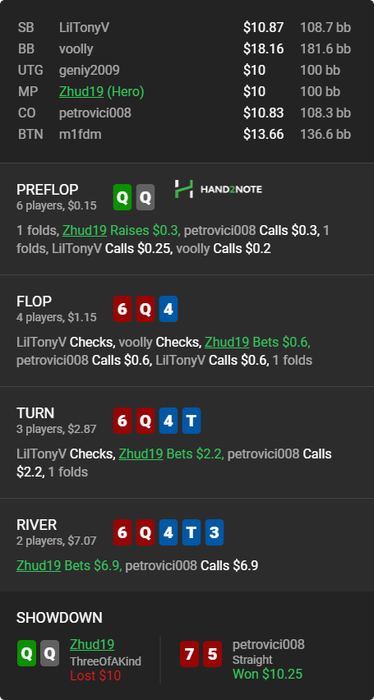Screen dimensions: 374x700
Task: Click the blue T card on the turn row
Action: tap(191, 421)
